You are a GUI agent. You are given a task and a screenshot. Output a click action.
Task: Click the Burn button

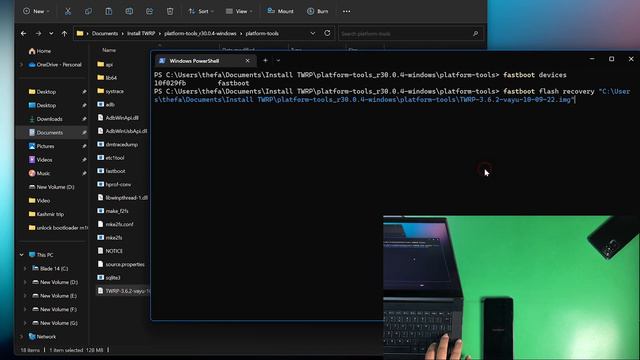point(317,11)
